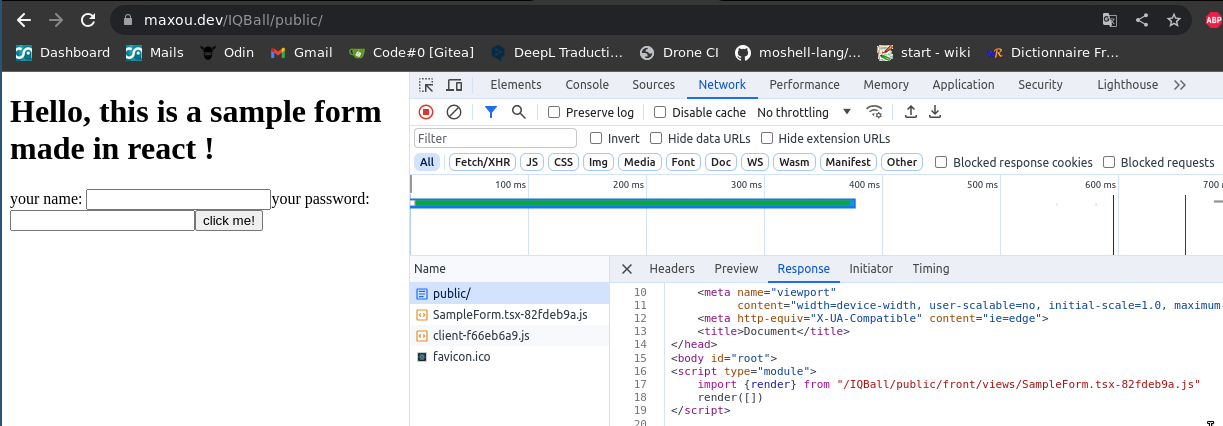This screenshot has height=426, width=1223.
Task: View request Headers tab
Action: click(672, 269)
